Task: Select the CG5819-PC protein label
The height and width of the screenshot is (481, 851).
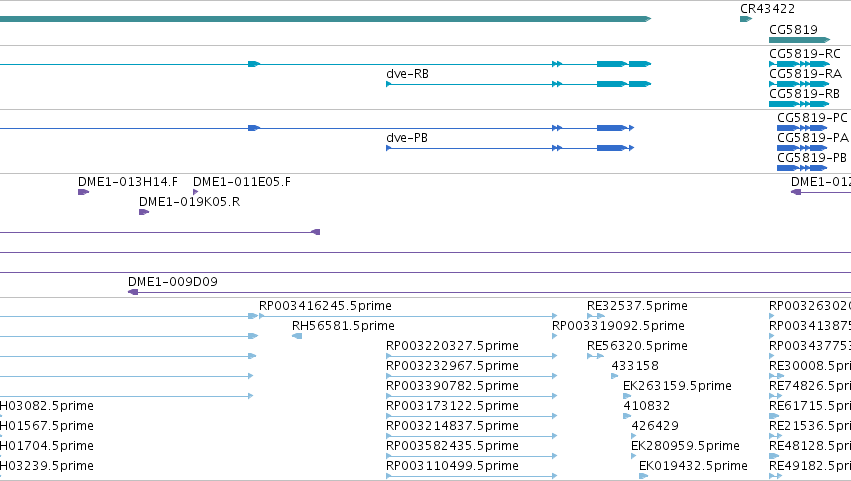Action: point(812,117)
